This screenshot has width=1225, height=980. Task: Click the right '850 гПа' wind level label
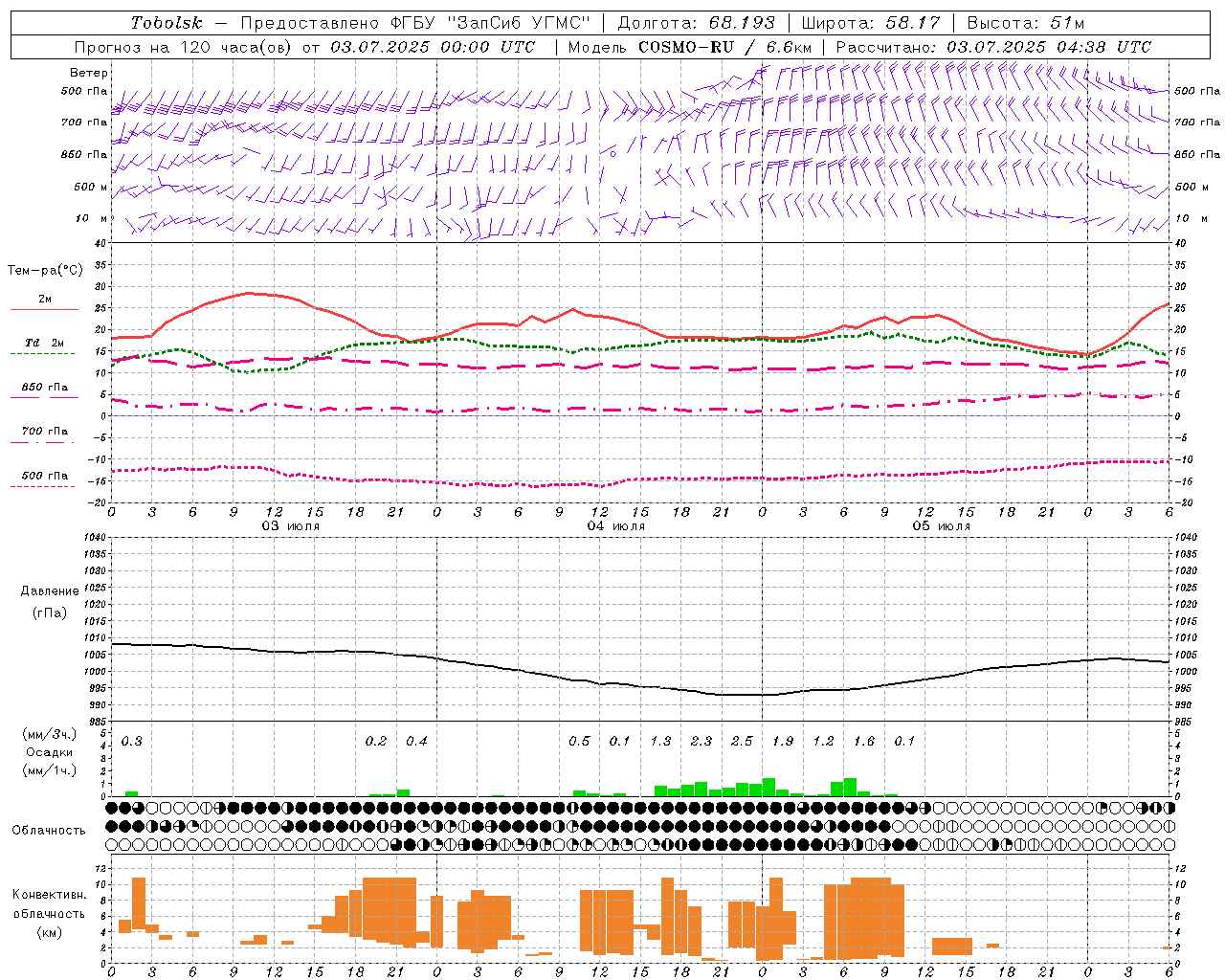(x=1197, y=154)
